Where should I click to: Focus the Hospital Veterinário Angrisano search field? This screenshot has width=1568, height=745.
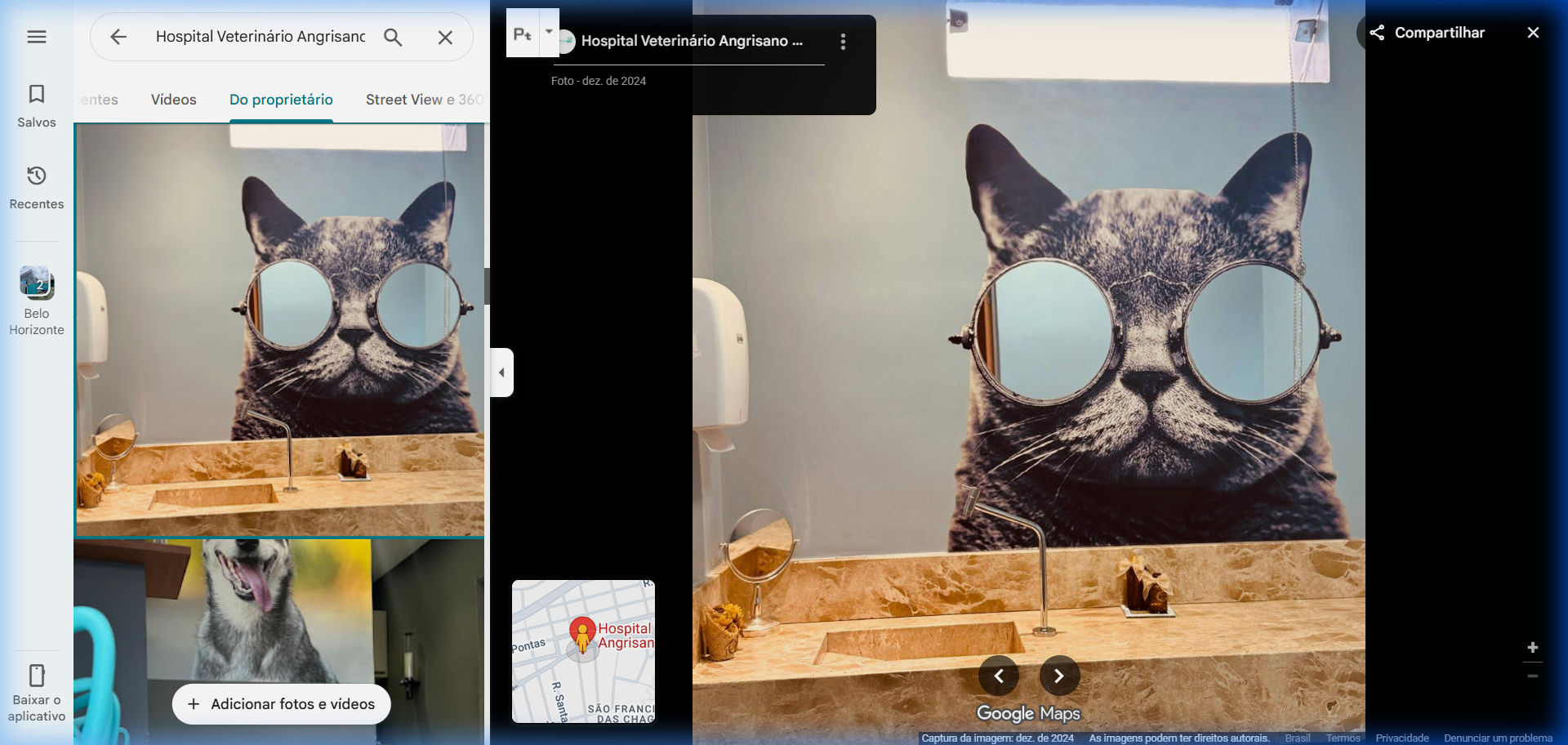[x=261, y=37]
